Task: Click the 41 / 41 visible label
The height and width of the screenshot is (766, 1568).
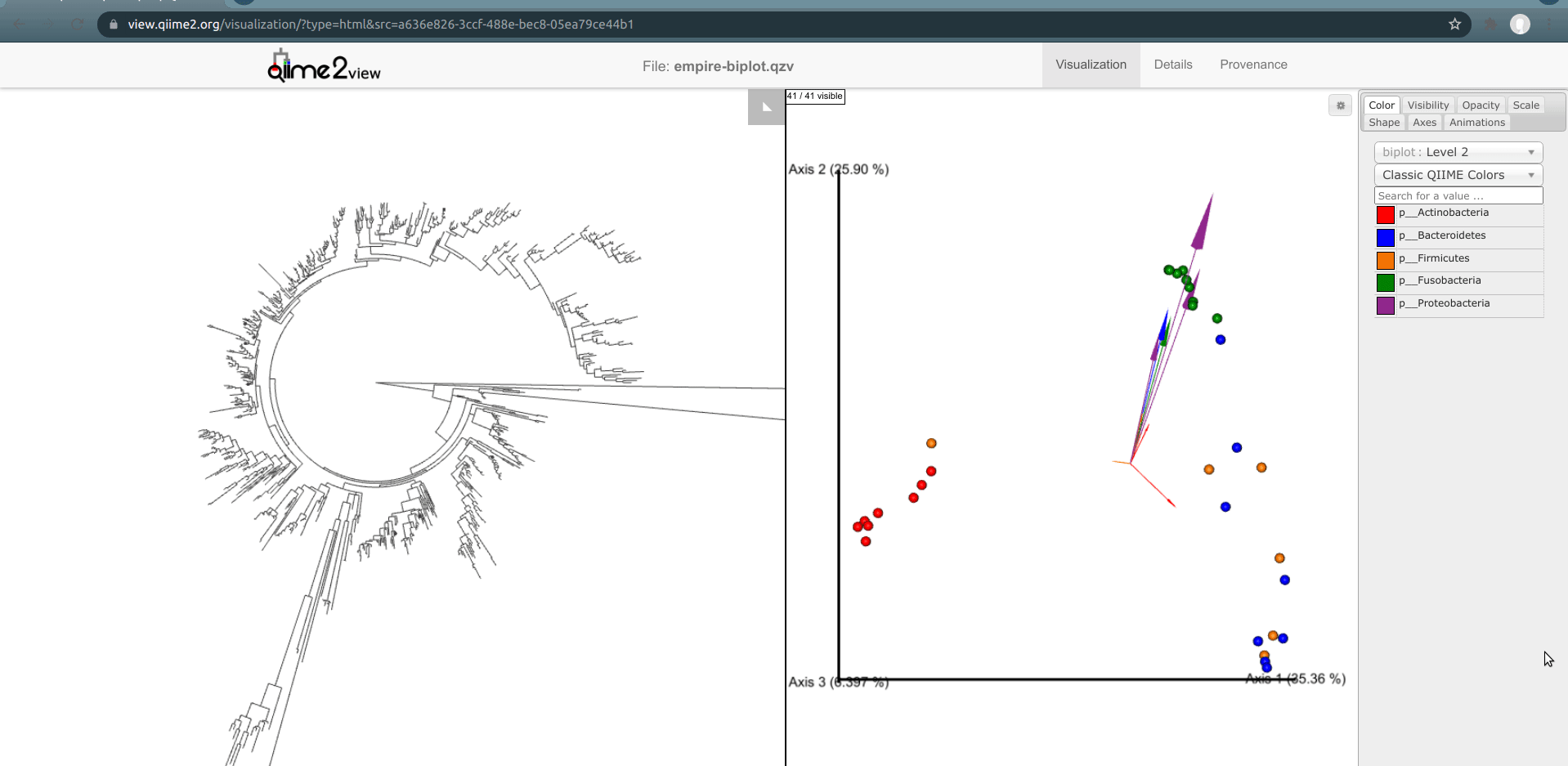Action: [x=815, y=96]
